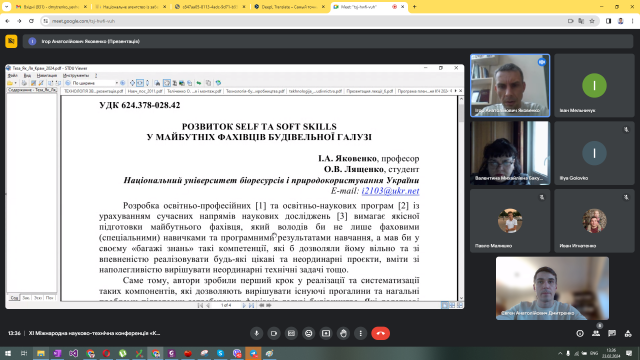
Task: Open a new Chrome tab
Action: [x=414, y=7]
